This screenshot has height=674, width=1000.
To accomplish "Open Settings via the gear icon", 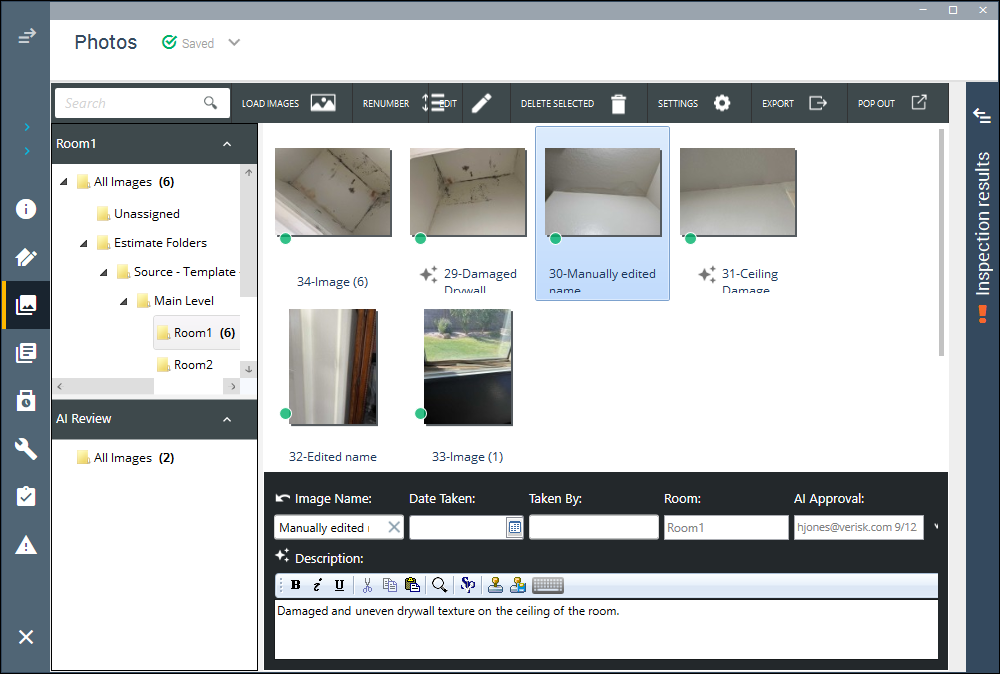I will pos(722,103).
